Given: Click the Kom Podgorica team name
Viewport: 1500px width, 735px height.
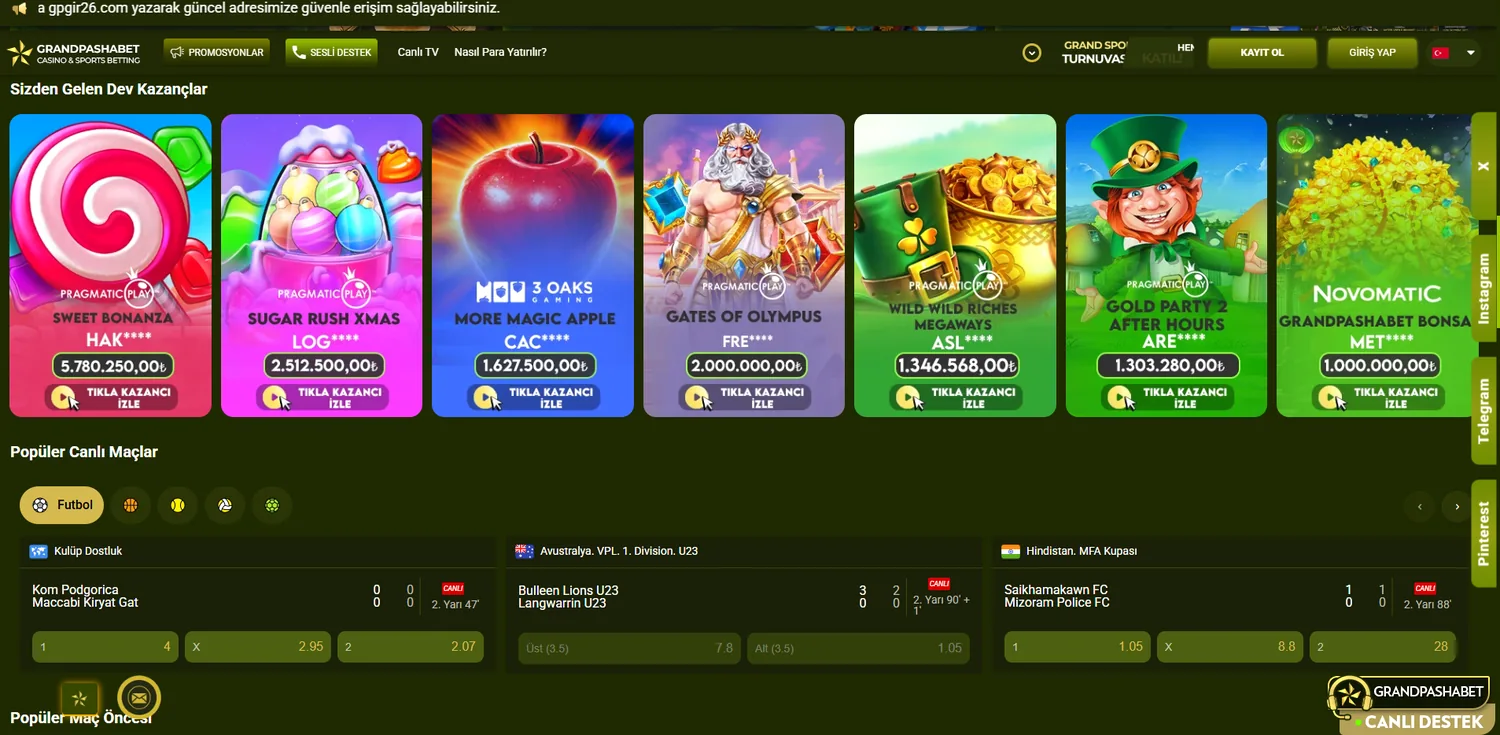Looking at the screenshot, I should (x=75, y=590).
